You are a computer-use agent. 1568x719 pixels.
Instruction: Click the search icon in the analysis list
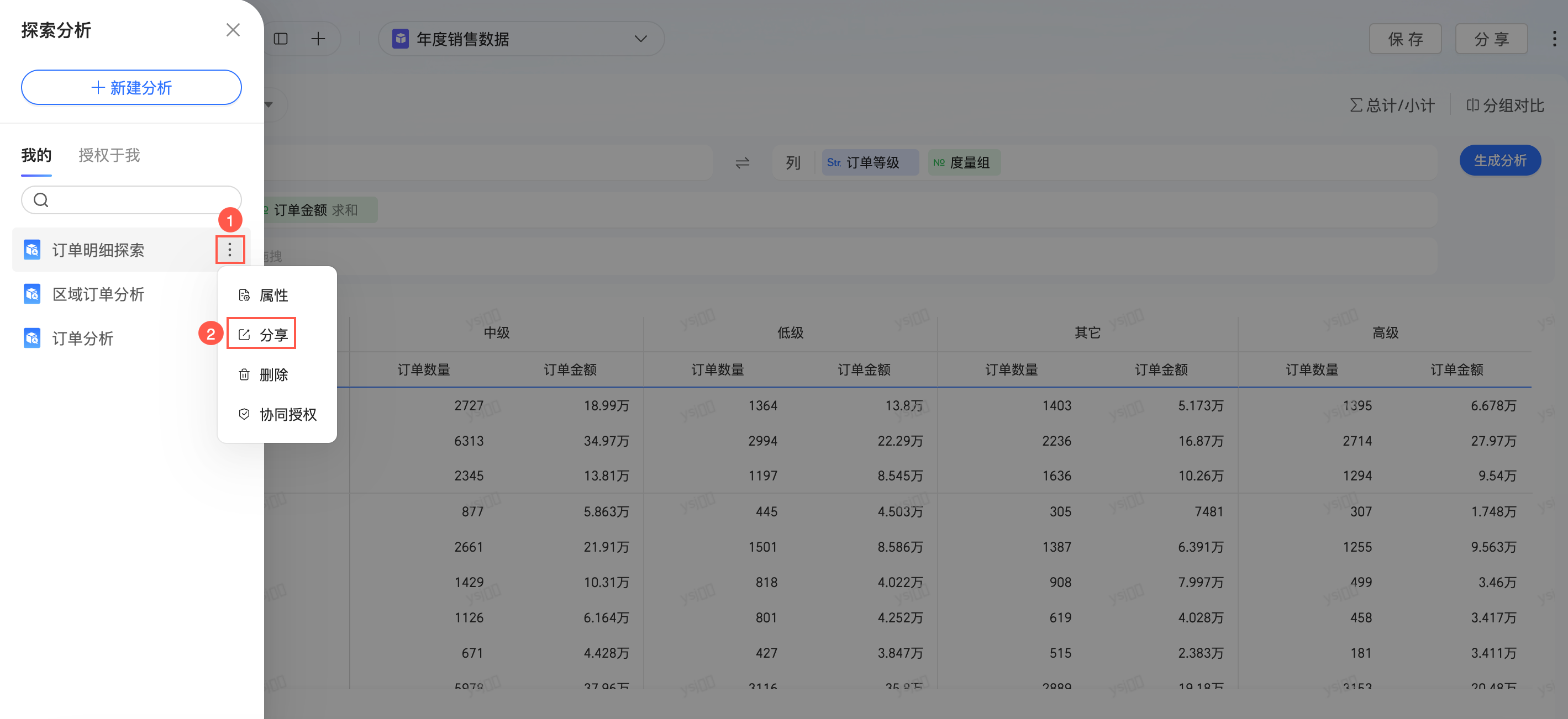coord(41,200)
